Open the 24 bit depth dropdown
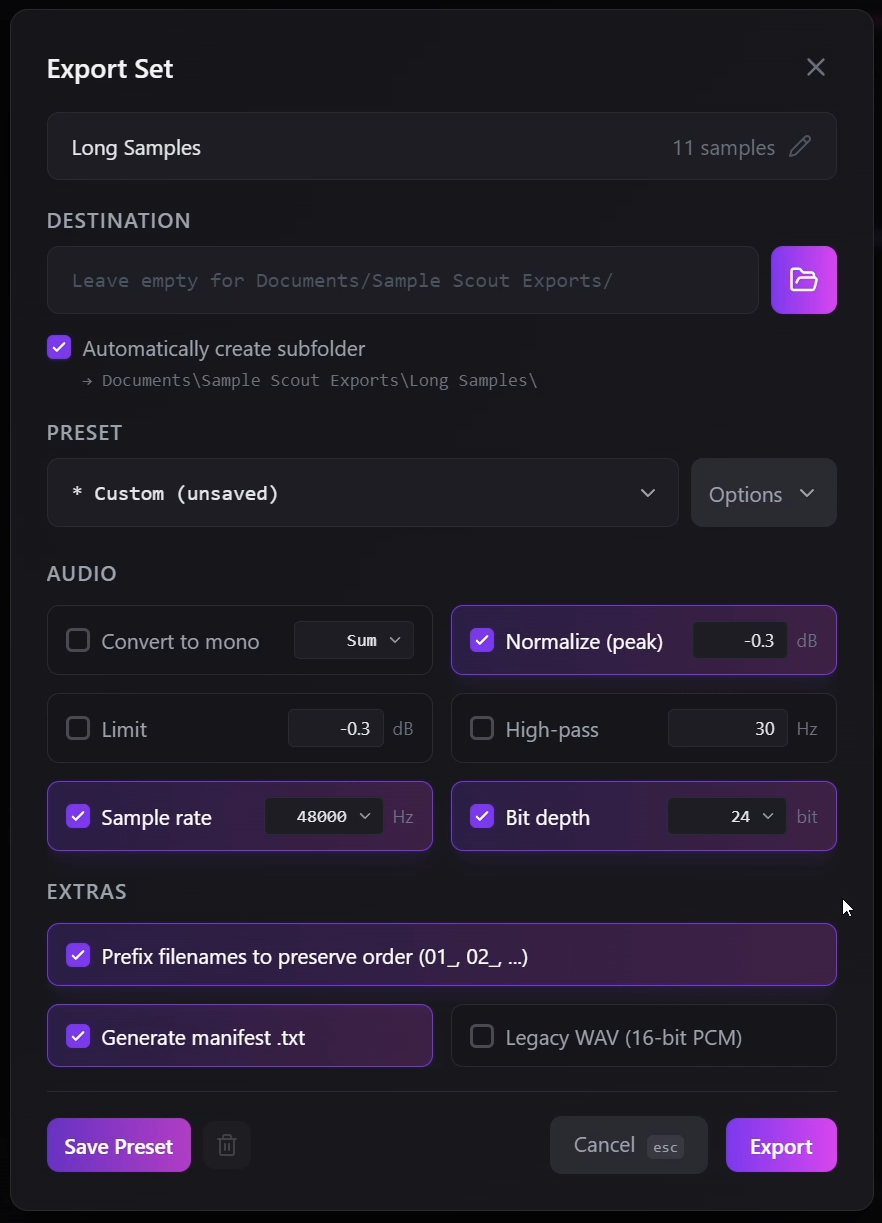 click(727, 816)
